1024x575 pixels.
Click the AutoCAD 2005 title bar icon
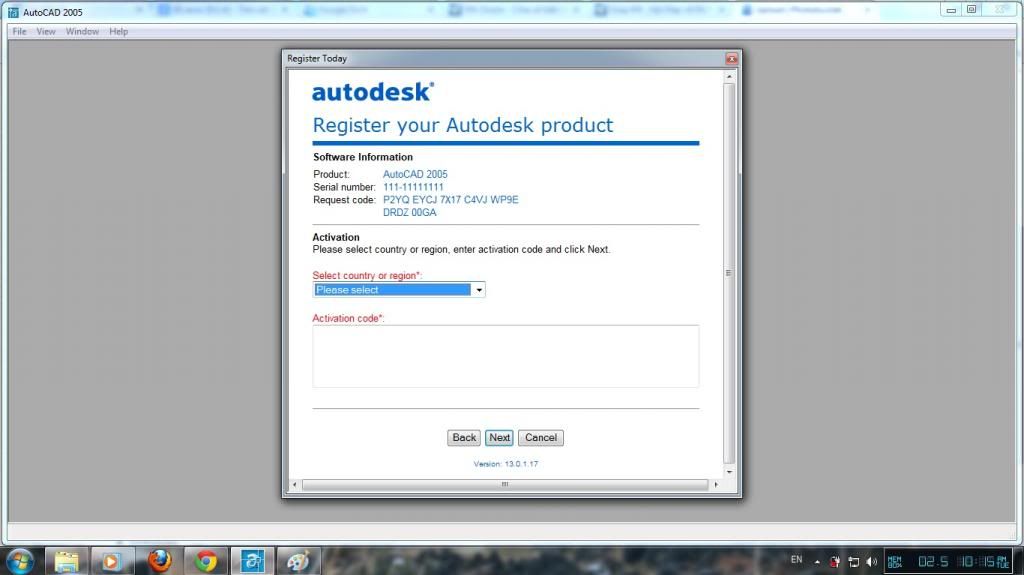click(13, 12)
